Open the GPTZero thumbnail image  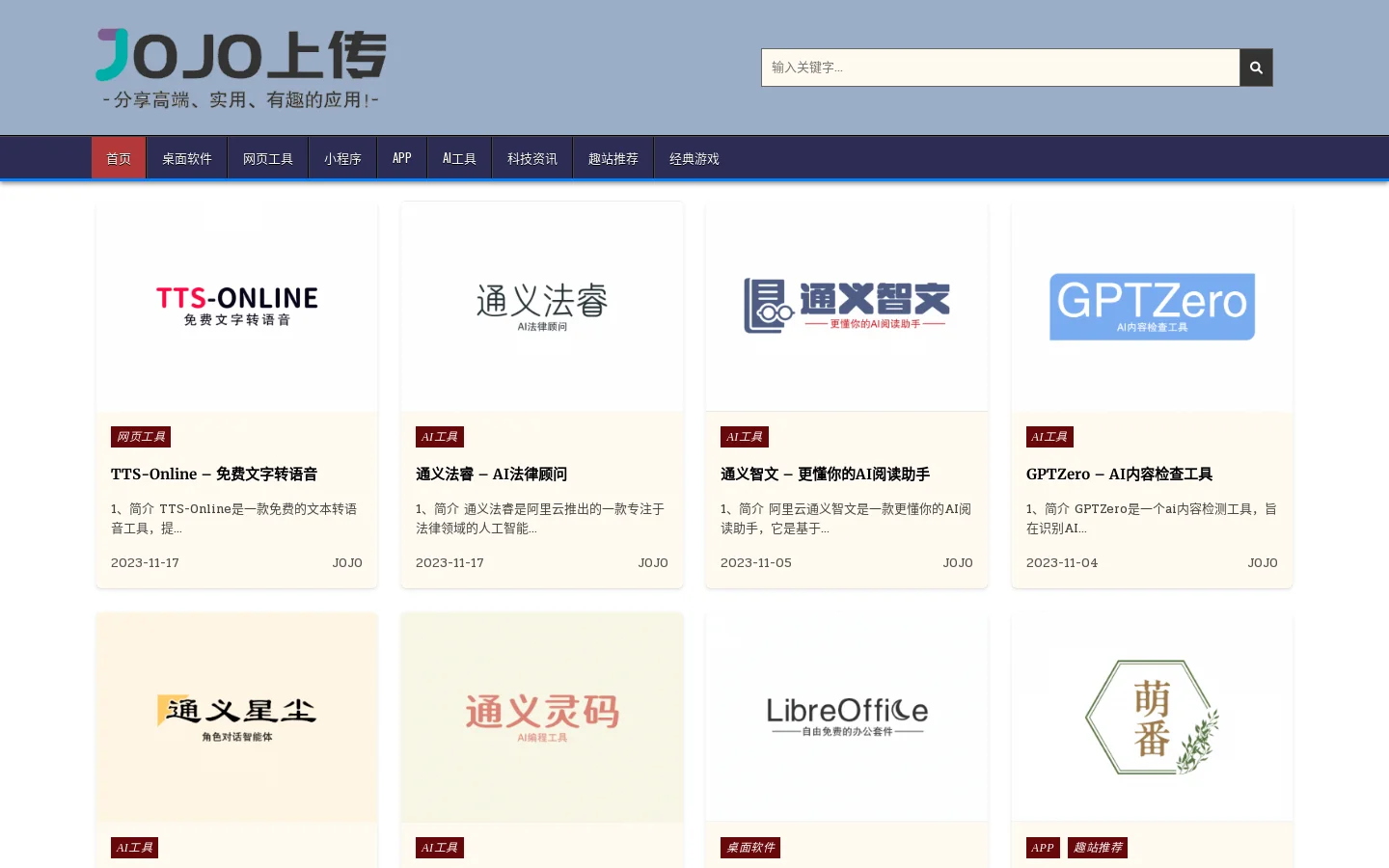pos(1152,307)
